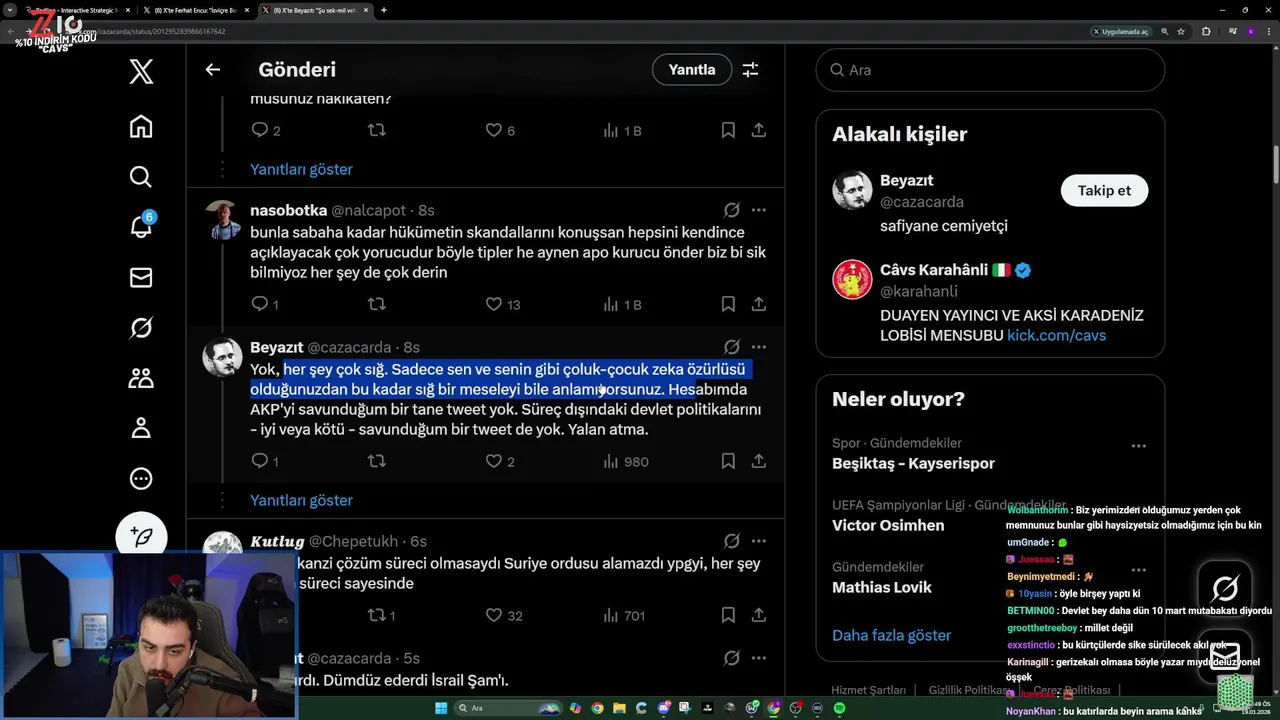Viewport: 1280px width, 720px height.
Task: Open more options on Beyazıt's highlighted reply
Action: coord(759,347)
